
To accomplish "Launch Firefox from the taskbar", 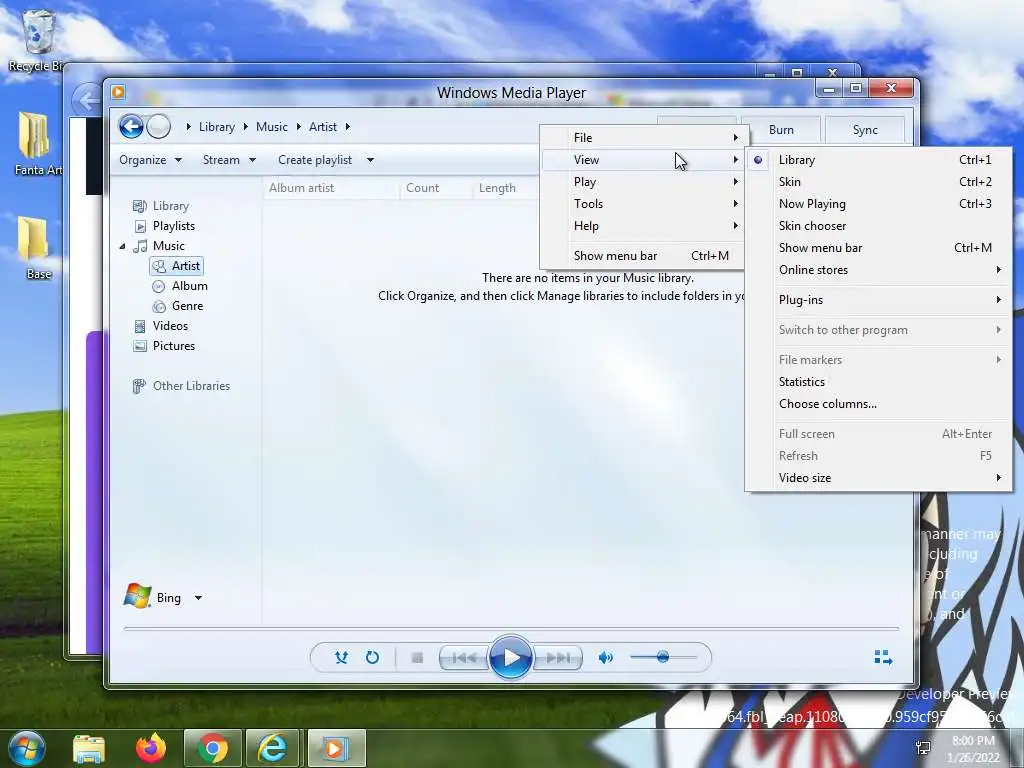I will click(151, 748).
